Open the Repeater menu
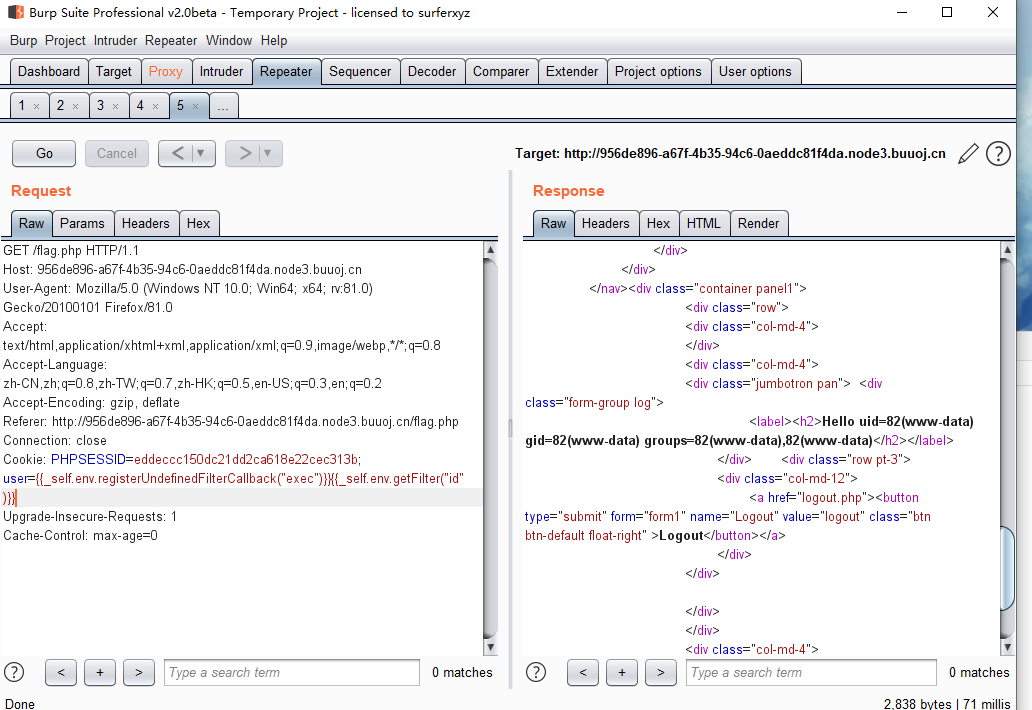 (x=171, y=41)
